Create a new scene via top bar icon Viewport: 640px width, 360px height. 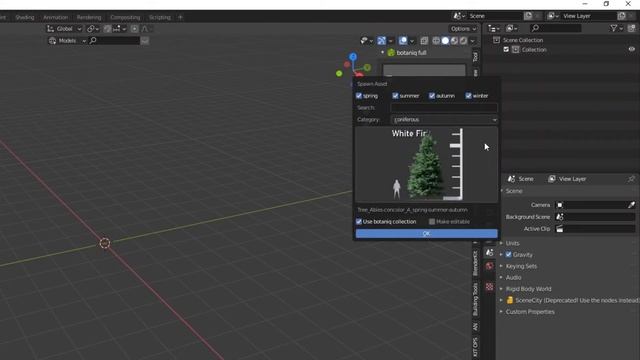pos(528,16)
